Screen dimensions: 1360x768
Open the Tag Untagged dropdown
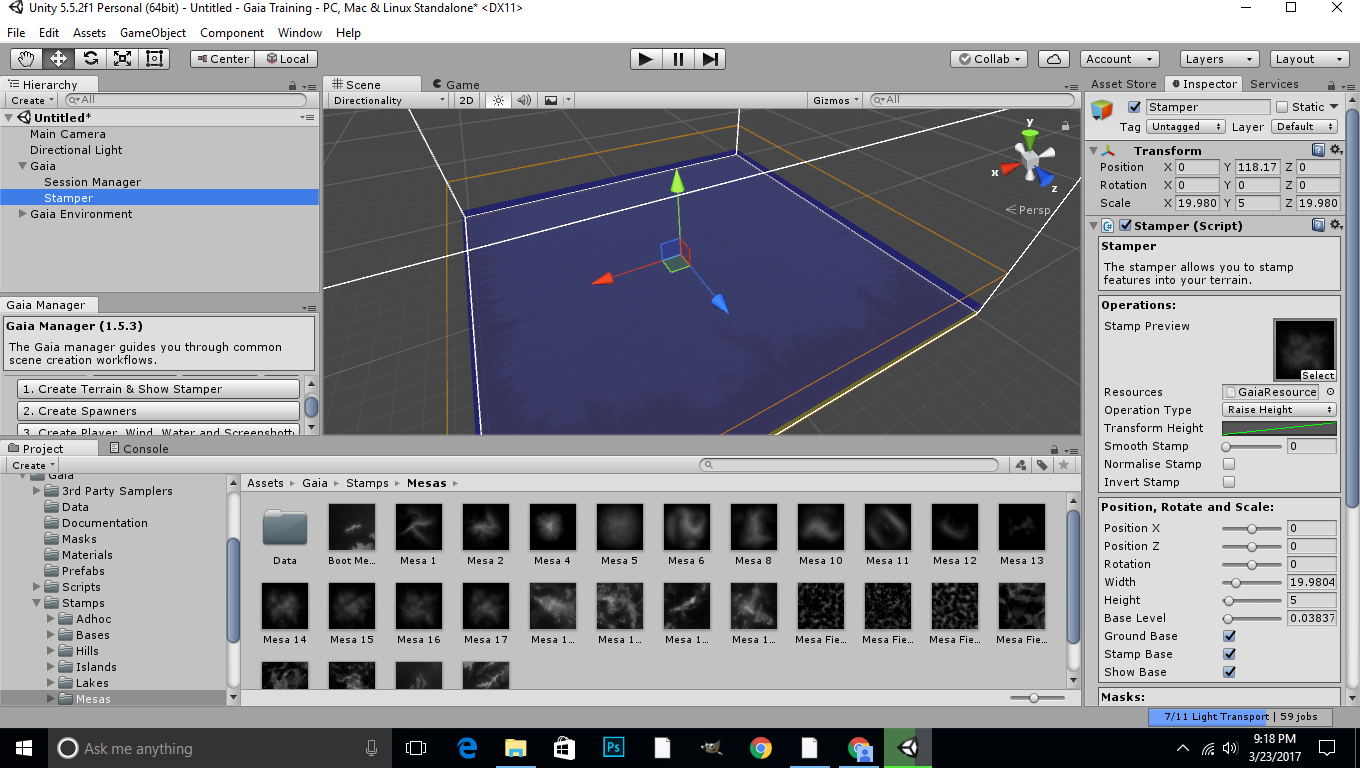(x=1186, y=127)
